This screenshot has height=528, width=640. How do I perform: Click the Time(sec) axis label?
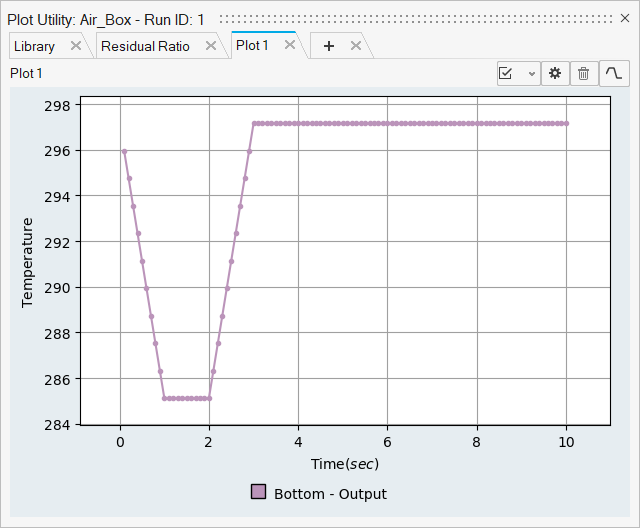click(x=345, y=464)
